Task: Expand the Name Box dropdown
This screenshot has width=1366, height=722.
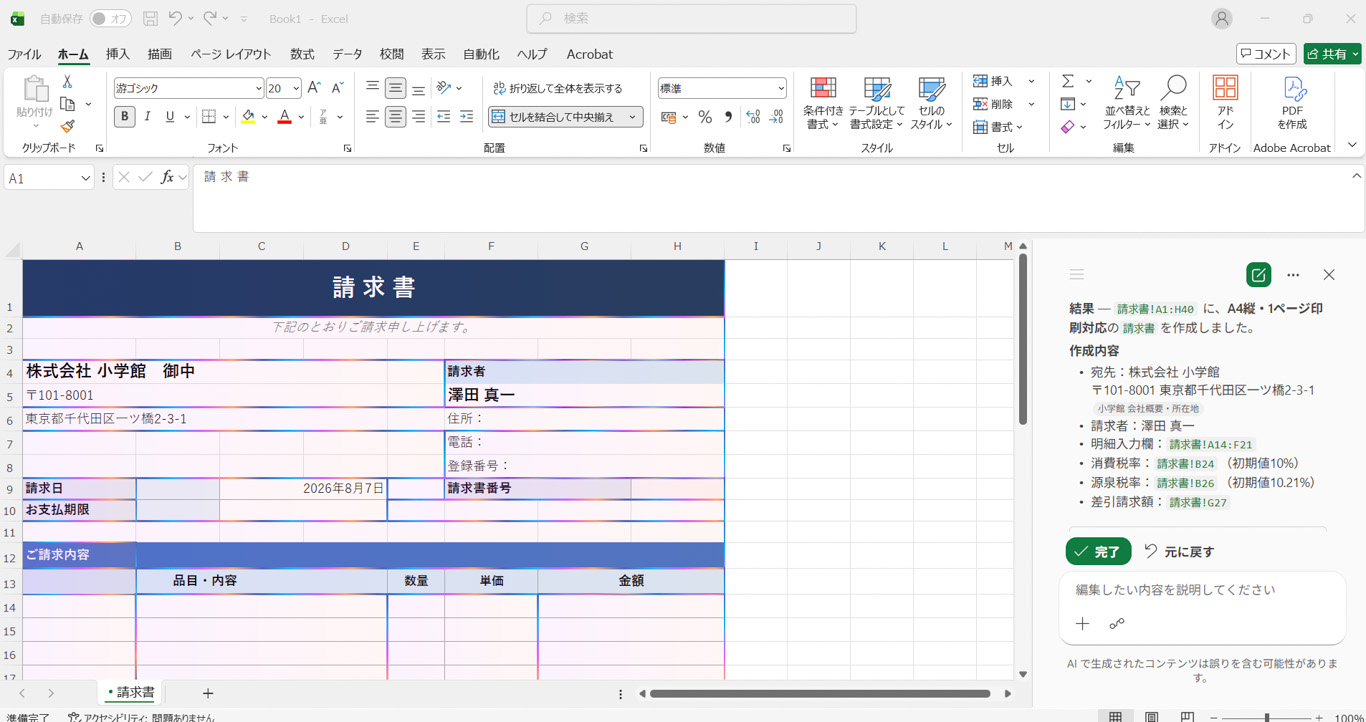Action: click(x=84, y=178)
